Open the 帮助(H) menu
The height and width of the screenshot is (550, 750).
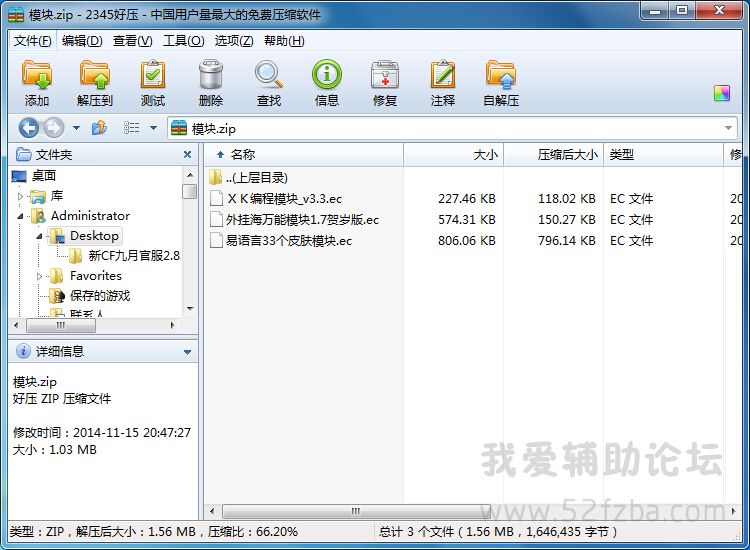point(284,41)
